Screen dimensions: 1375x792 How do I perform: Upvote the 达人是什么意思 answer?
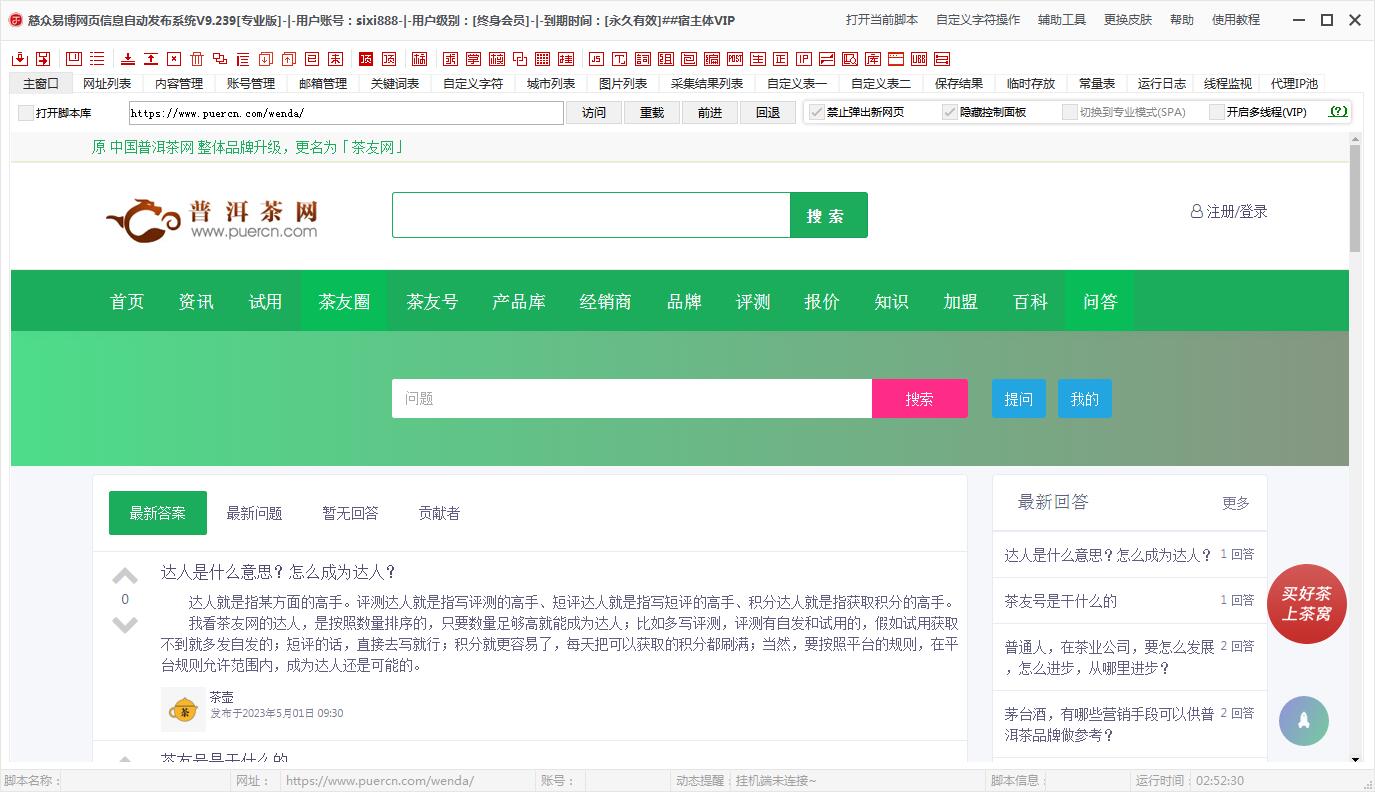(125, 575)
